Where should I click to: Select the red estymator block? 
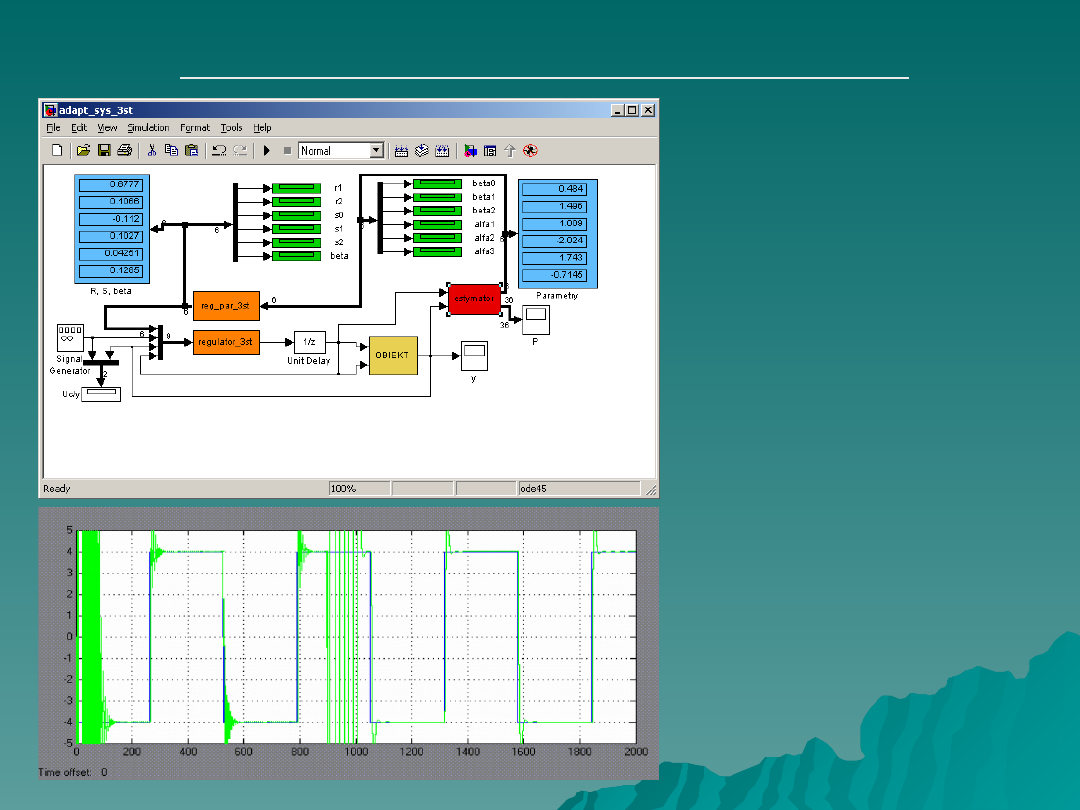[x=474, y=299]
